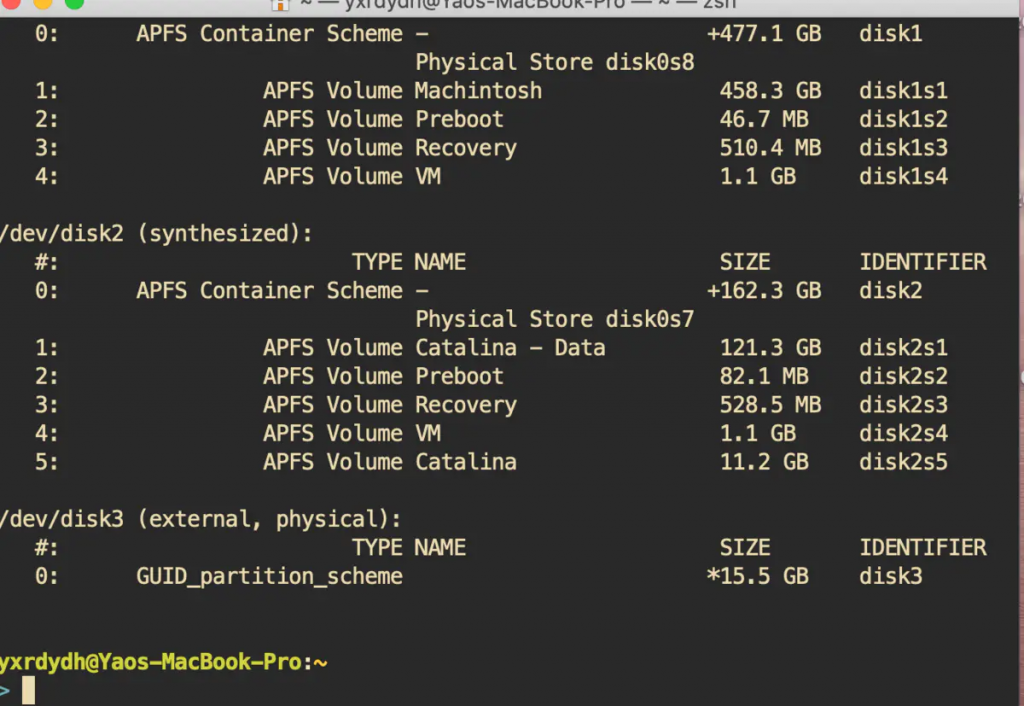The width and height of the screenshot is (1024, 706).
Task: Click the terminal cursor block at the prompt
Action: coord(28,691)
